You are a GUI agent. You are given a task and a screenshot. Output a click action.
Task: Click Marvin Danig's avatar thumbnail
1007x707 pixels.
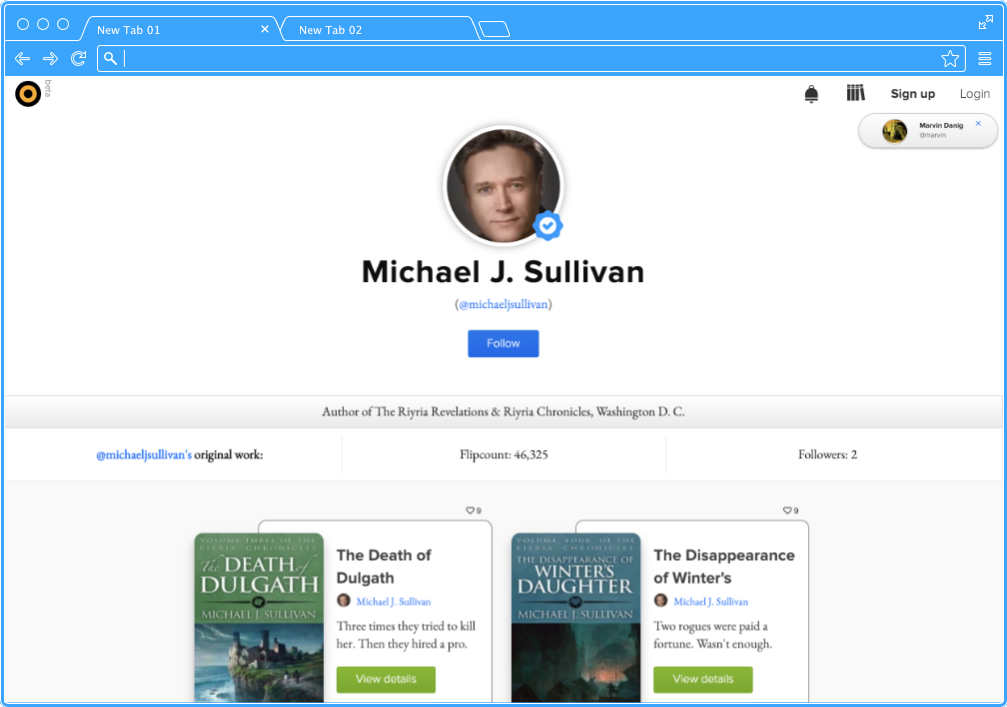tap(894, 131)
